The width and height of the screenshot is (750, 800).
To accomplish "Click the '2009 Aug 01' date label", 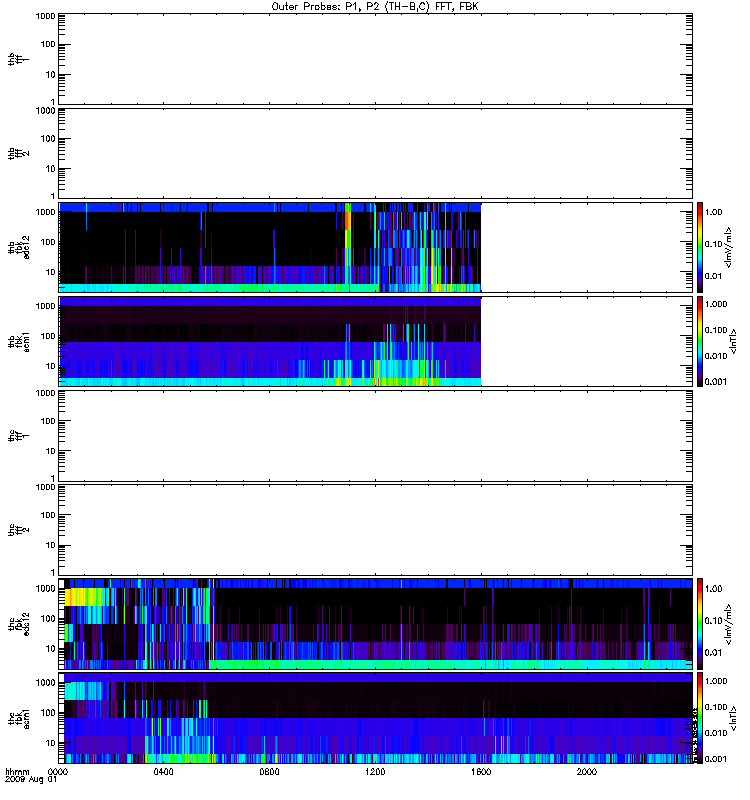I will [30, 780].
